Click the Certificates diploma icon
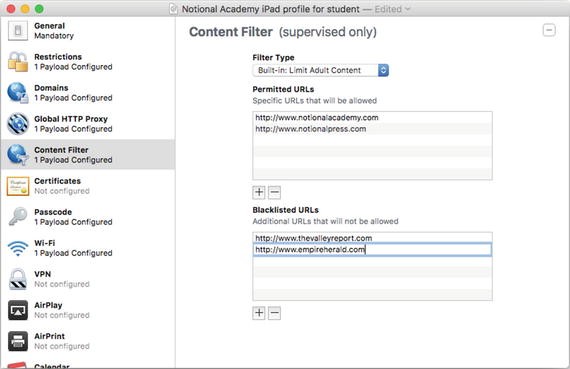 click(x=18, y=186)
